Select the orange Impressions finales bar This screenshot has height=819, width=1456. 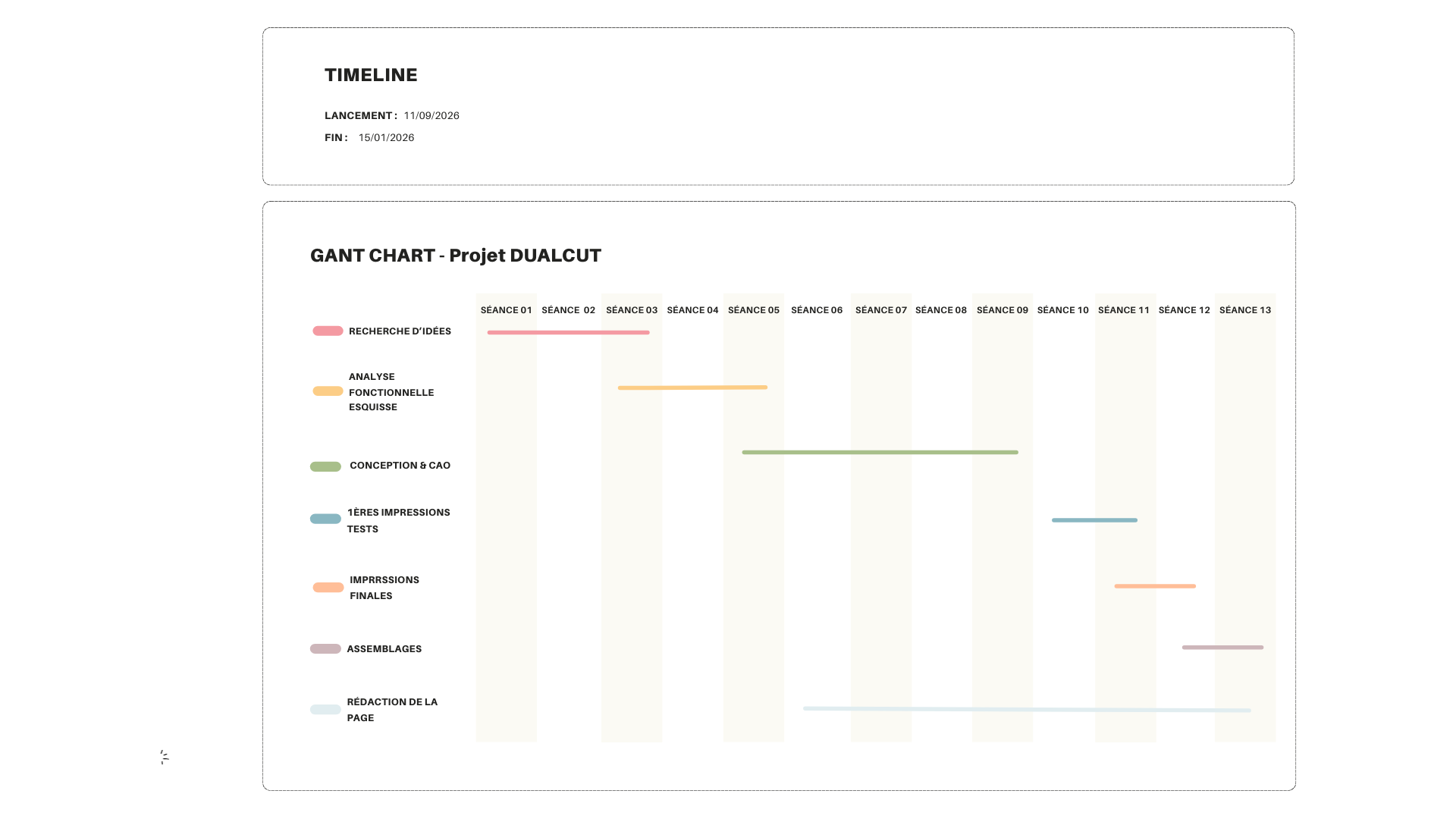tap(1155, 586)
